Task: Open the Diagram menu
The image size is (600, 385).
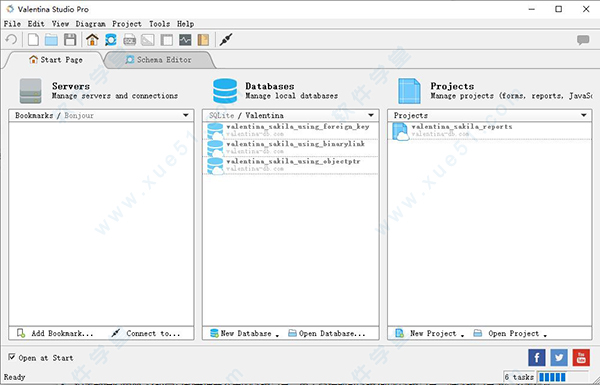Action: tap(90, 24)
